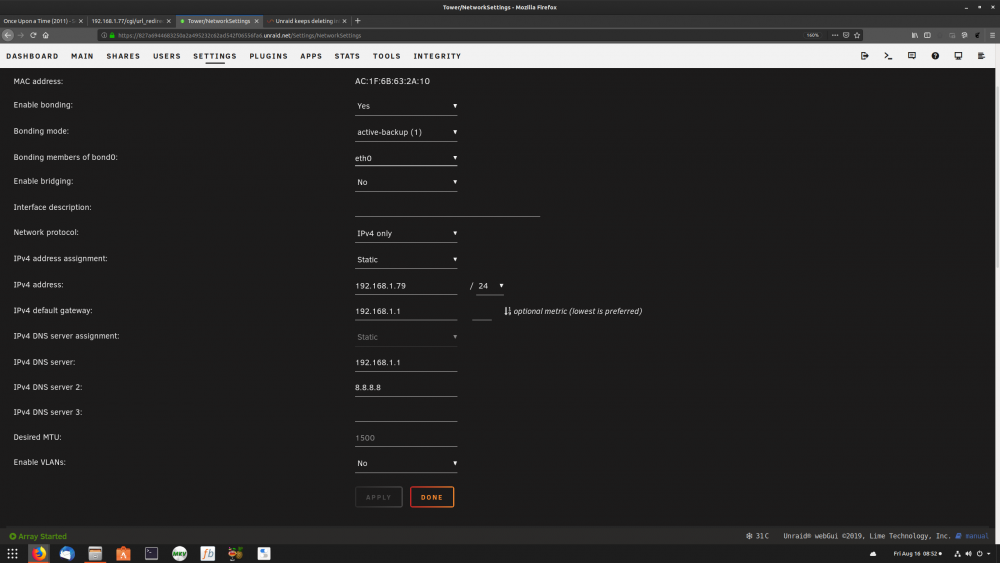The image size is (1000, 563).
Task: Click the Settings menu item
Action: click(x=215, y=56)
